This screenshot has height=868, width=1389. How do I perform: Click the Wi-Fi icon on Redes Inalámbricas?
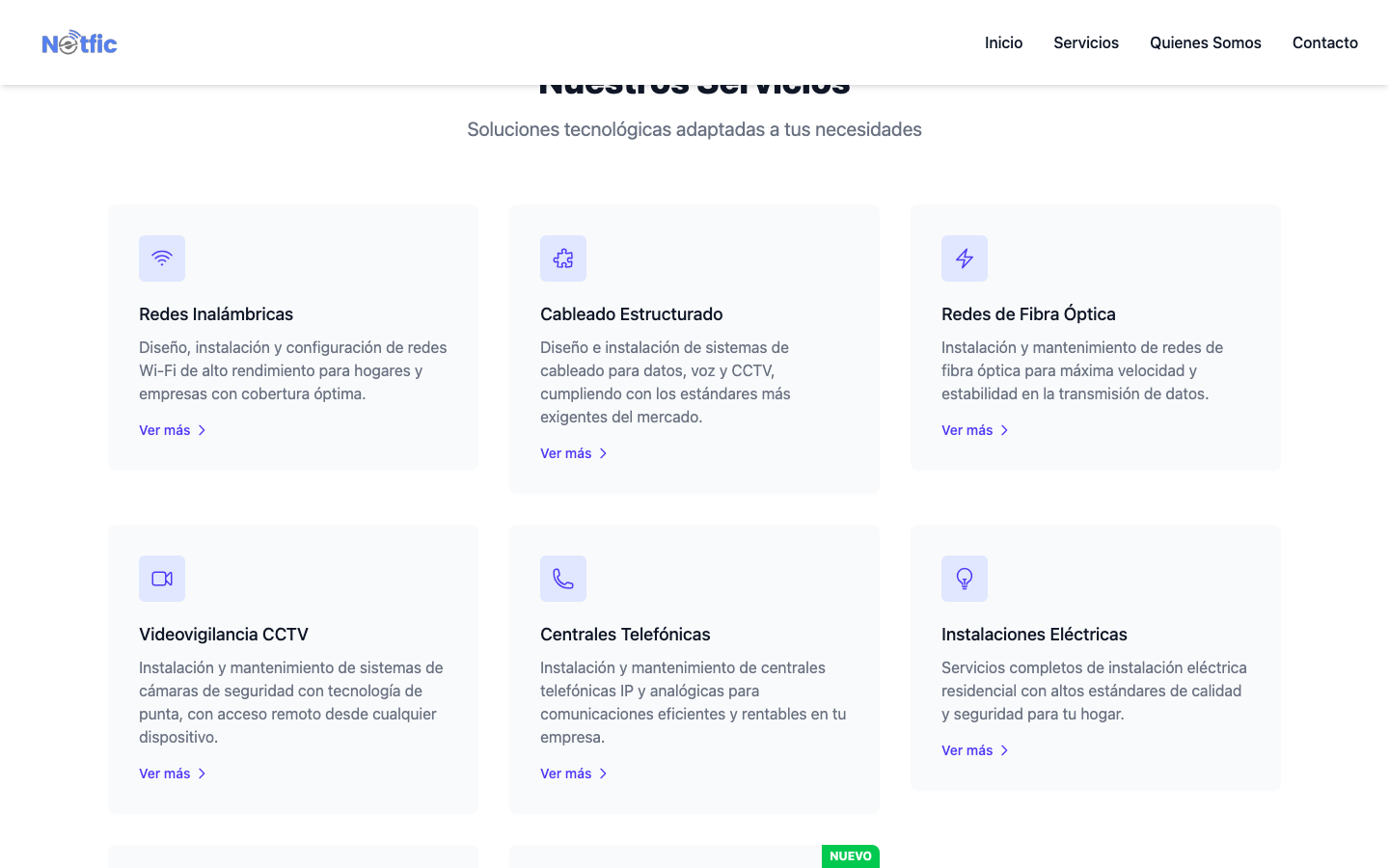pyautogui.click(x=162, y=258)
